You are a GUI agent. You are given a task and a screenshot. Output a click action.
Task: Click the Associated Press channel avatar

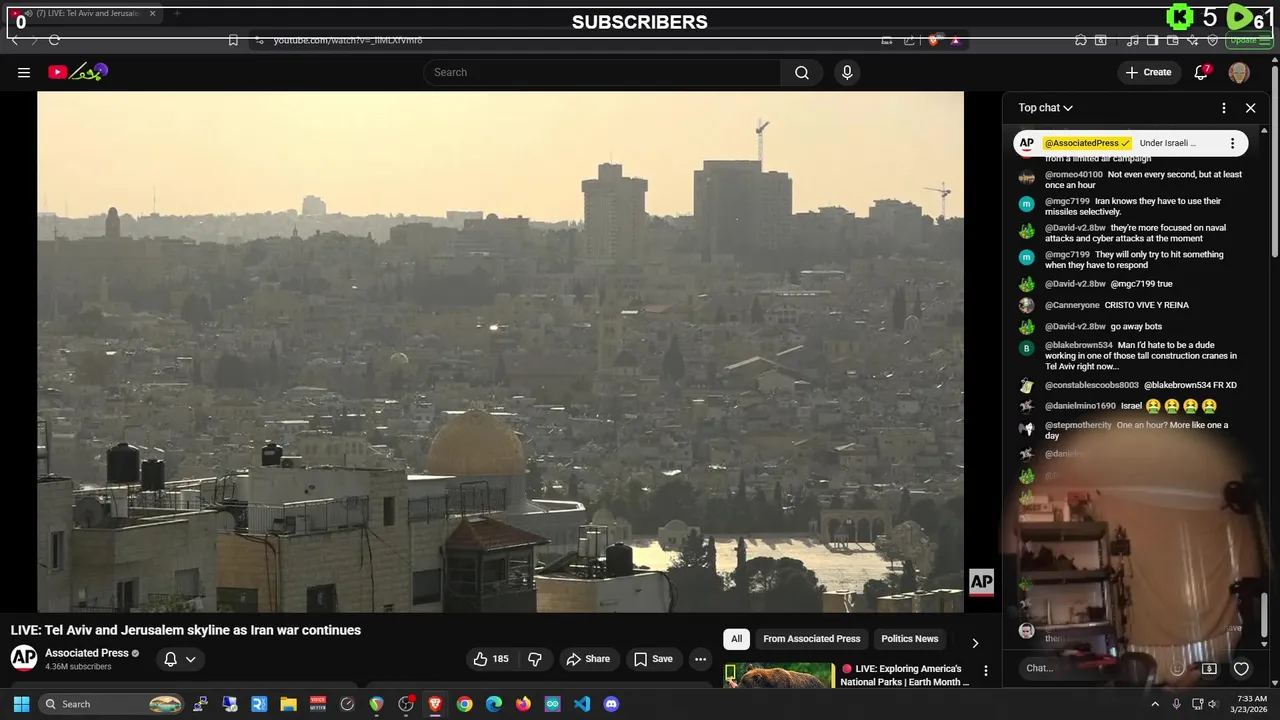[24, 658]
